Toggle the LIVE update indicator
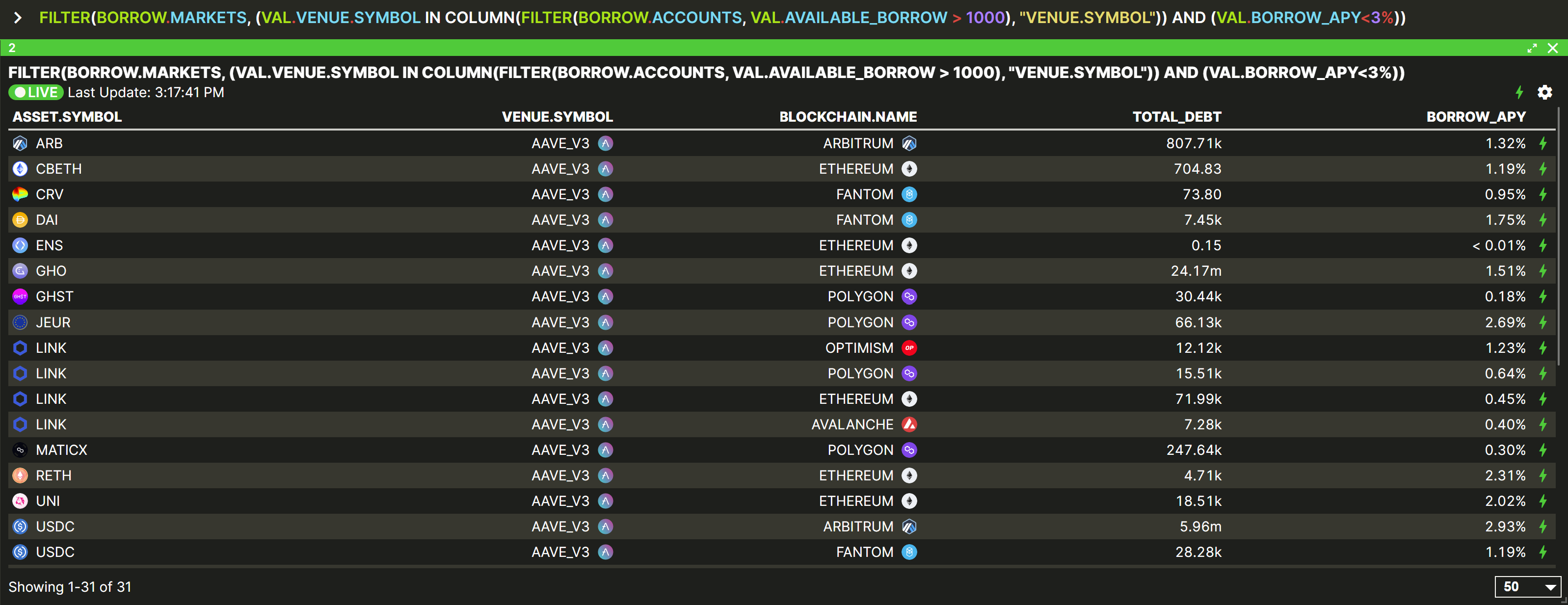Screen dimensions: 1568x605 (x=36, y=93)
